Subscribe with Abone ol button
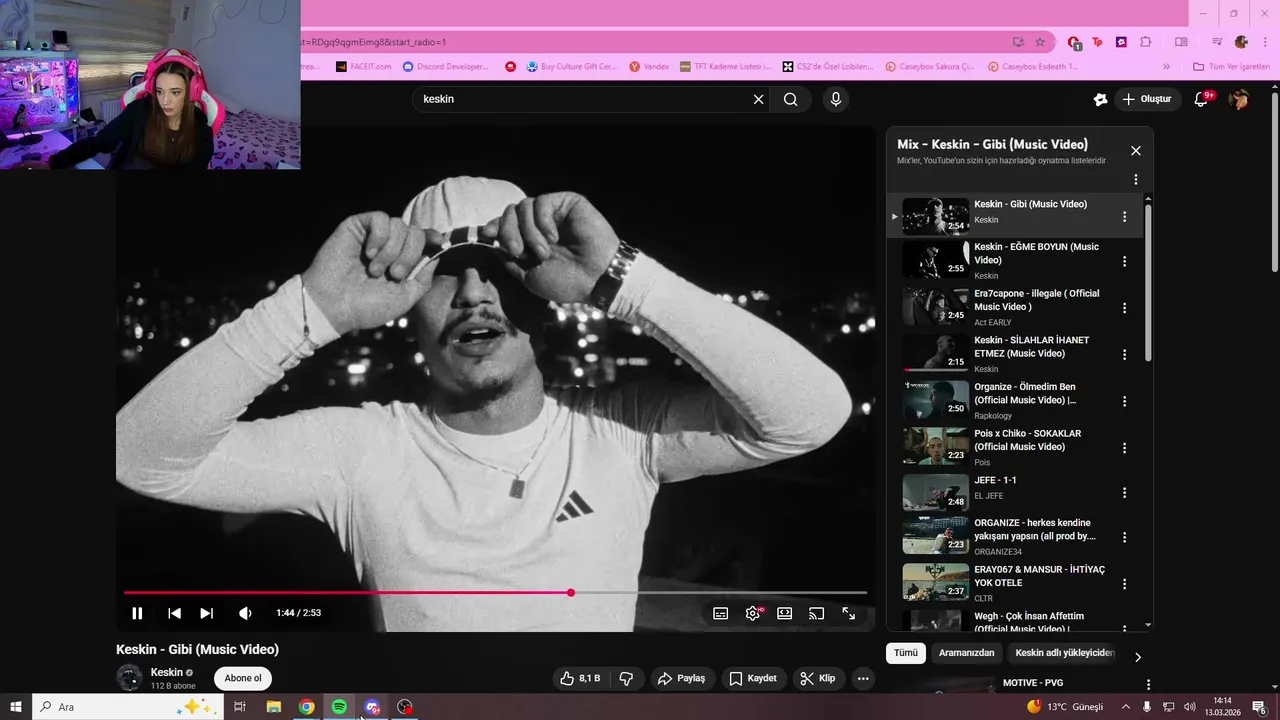 pos(243,678)
